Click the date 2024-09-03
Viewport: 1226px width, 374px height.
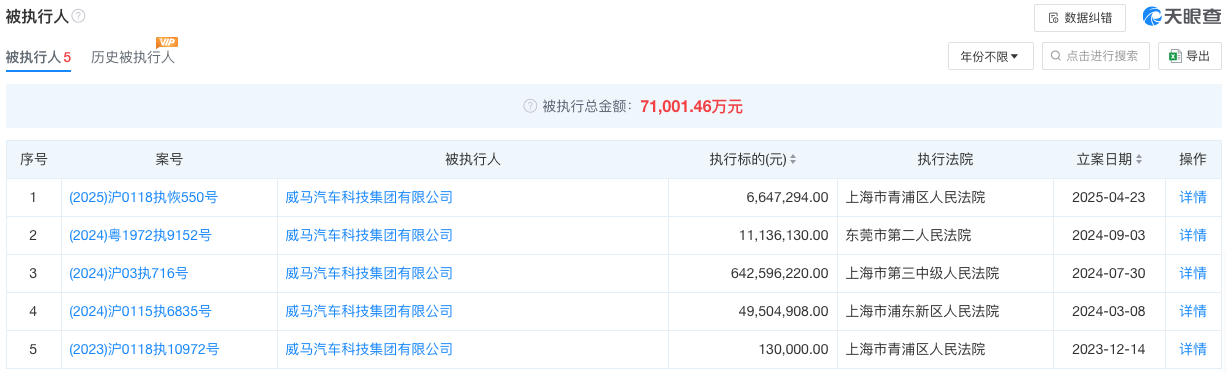pos(1109,235)
